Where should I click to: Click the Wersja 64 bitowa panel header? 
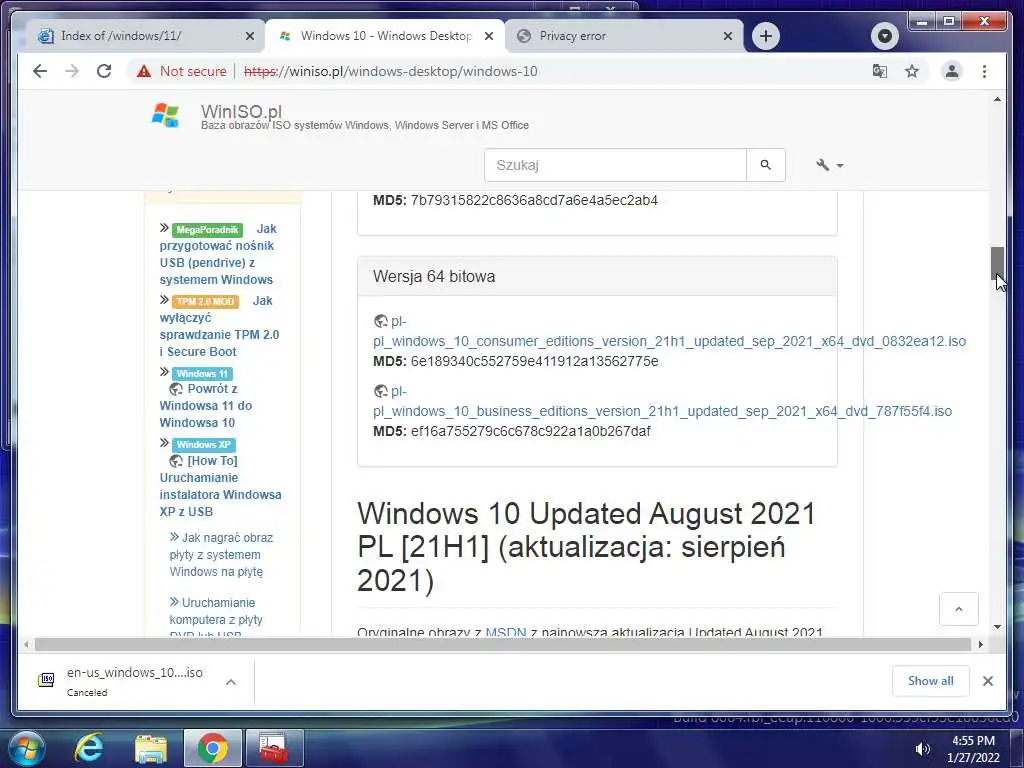point(597,276)
